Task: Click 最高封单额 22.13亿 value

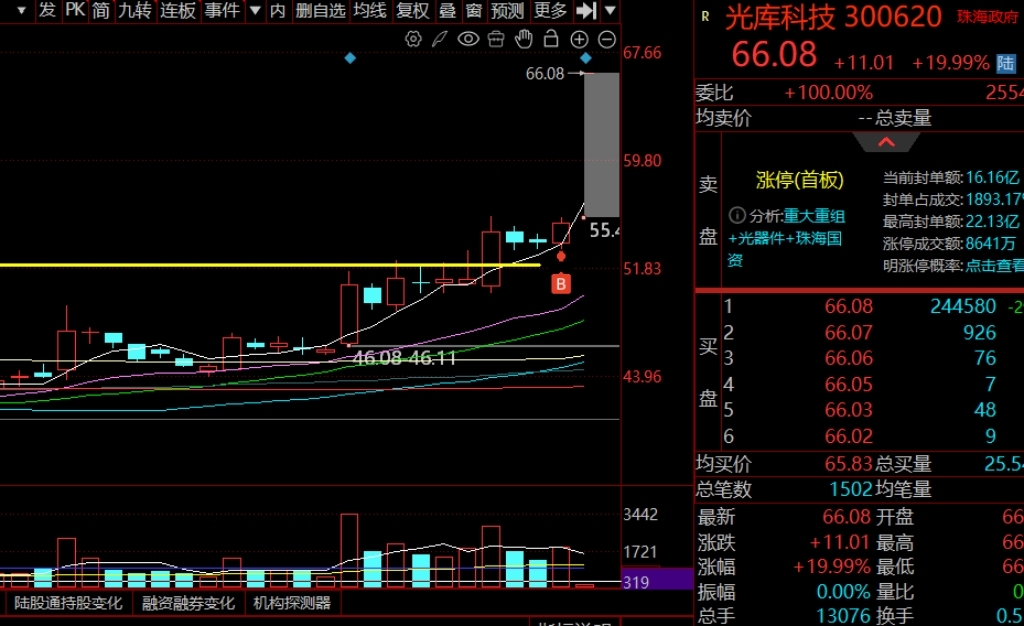Action: click(x=992, y=221)
